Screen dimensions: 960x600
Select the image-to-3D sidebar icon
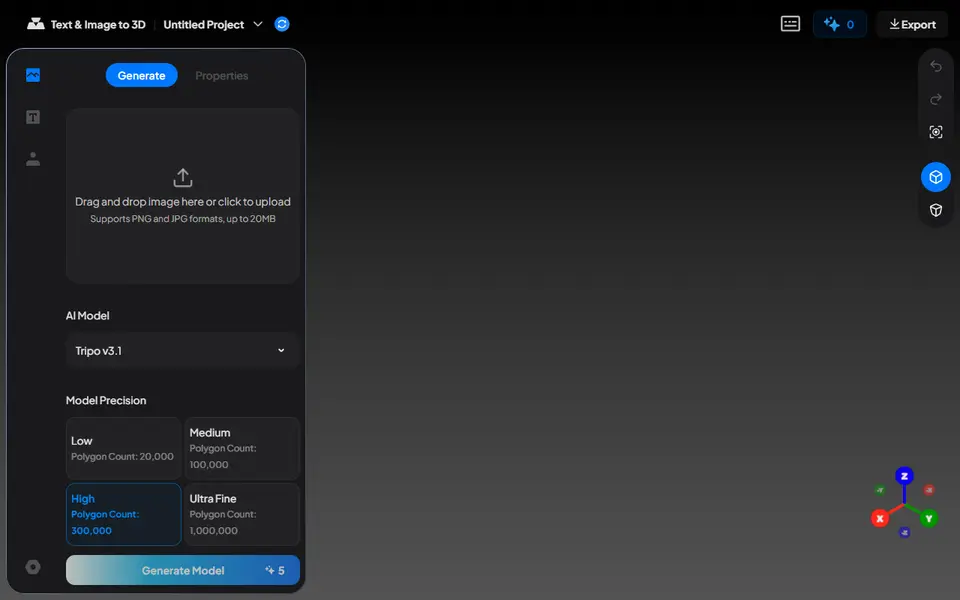pos(33,75)
